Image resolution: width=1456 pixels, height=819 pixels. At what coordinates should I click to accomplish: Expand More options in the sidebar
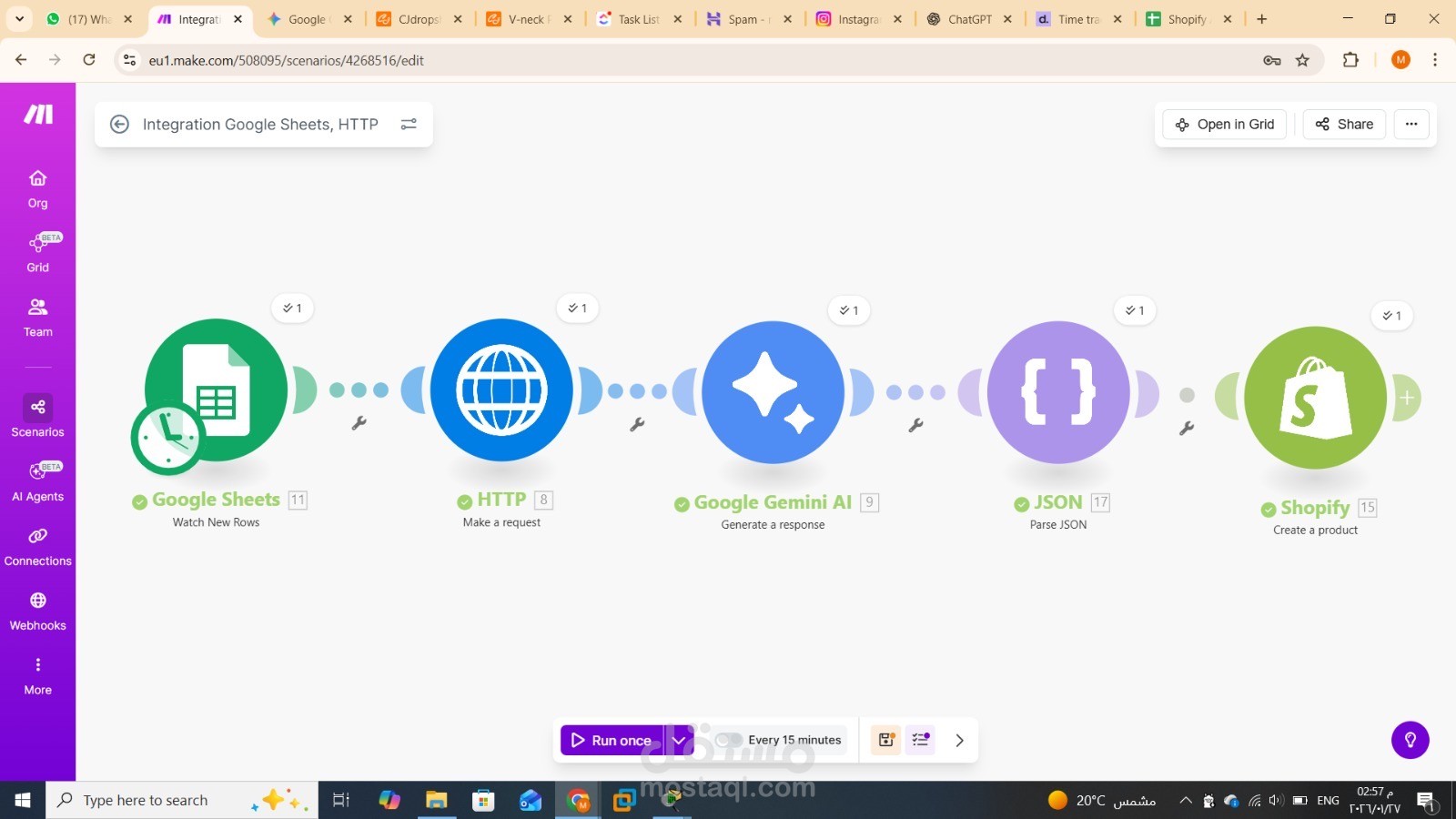[x=38, y=676]
